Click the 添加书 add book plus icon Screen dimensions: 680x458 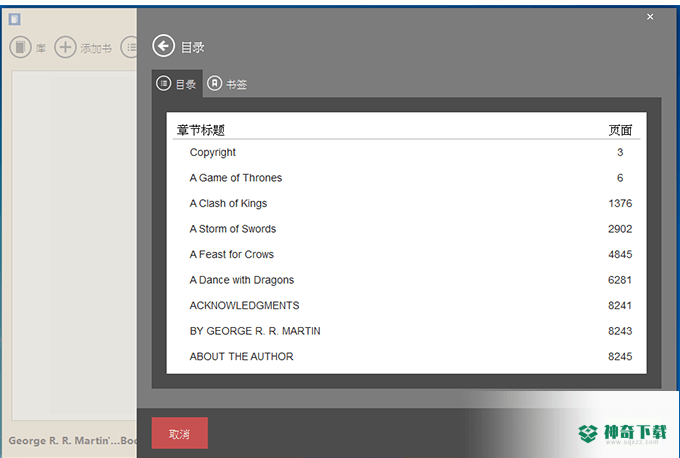tap(65, 47)
